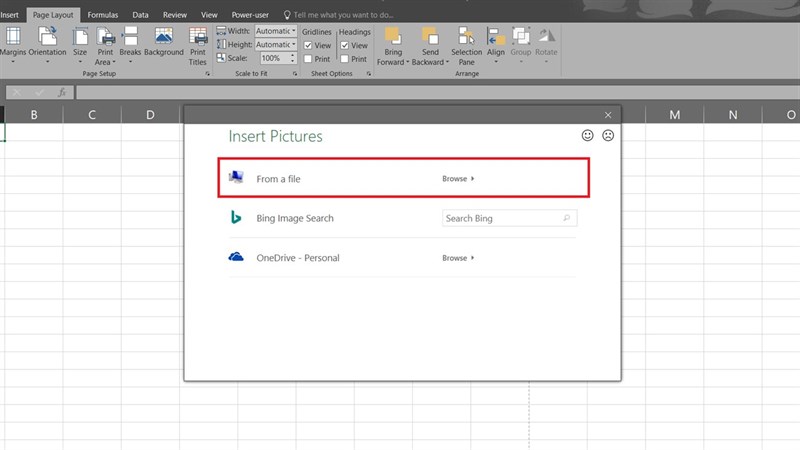
Task: Switch to the Power-user tab
Action: (x=250, y=15)
